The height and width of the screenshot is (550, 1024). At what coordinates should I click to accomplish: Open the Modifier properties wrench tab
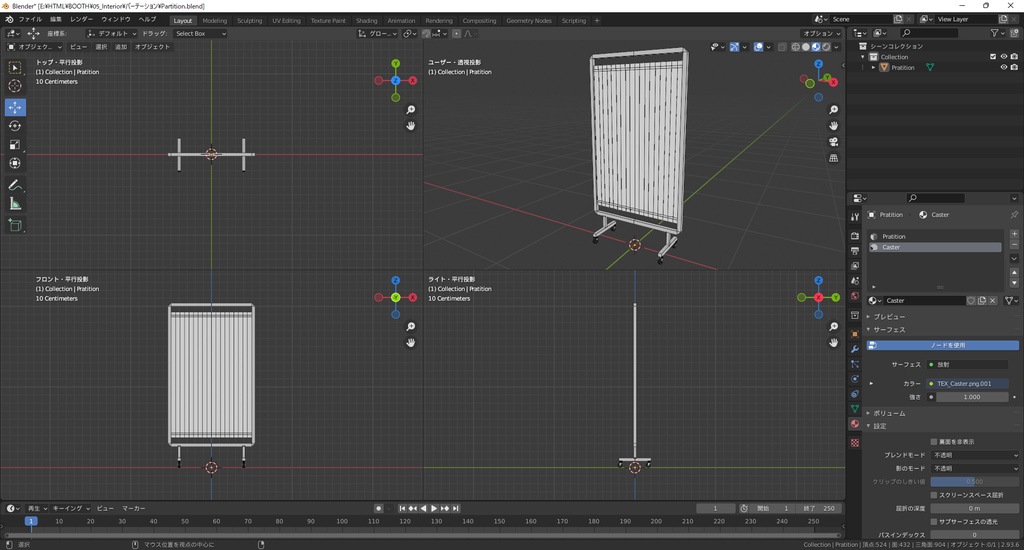[x=854, y=349]
